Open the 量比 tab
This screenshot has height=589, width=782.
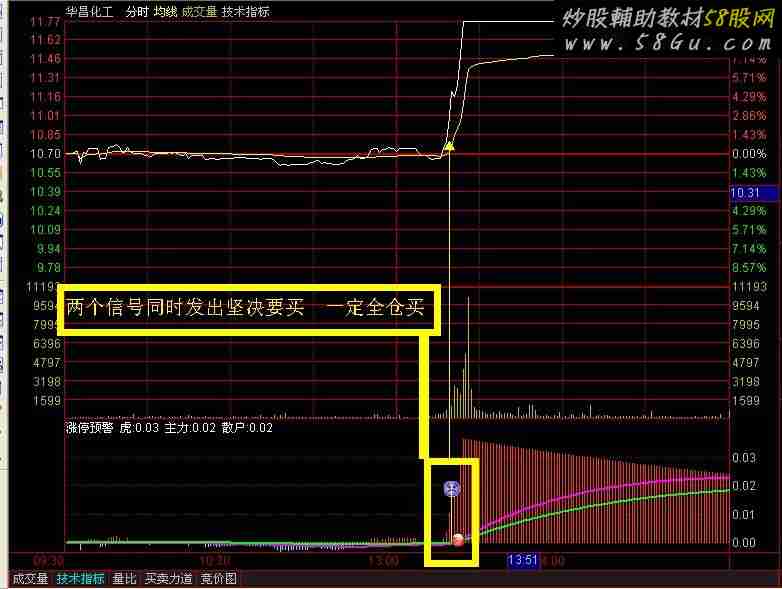tap(125, 579)
